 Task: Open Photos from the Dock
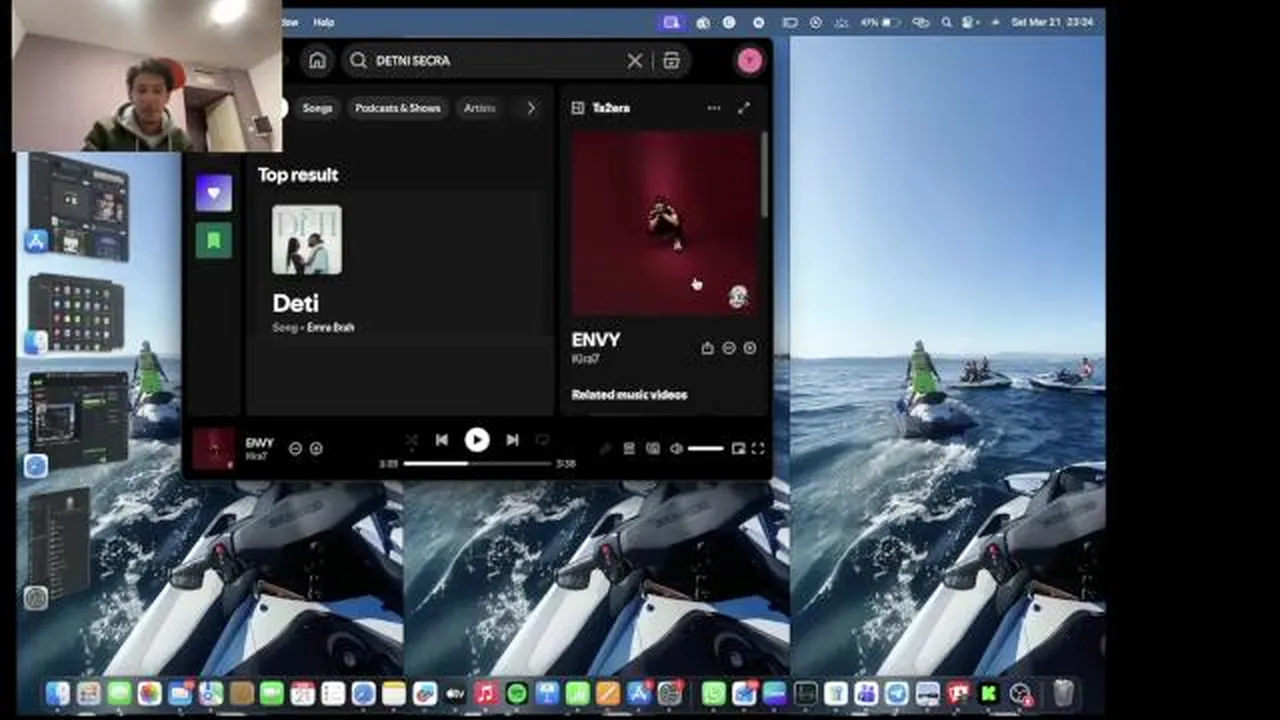click(150, 693)
